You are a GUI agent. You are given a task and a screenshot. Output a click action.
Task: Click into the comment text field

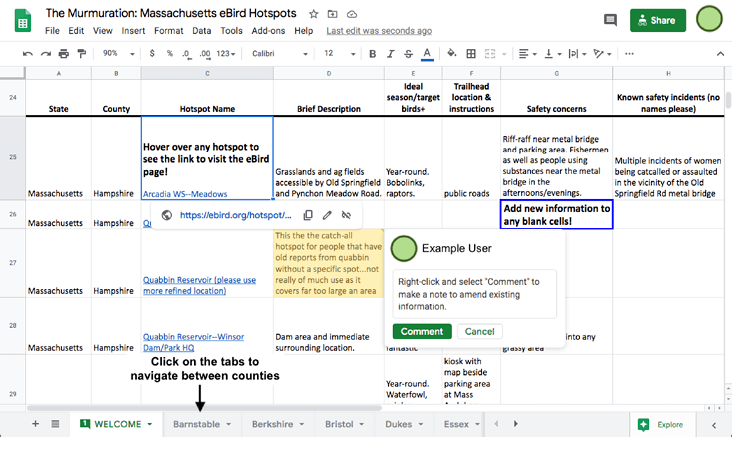474,294
